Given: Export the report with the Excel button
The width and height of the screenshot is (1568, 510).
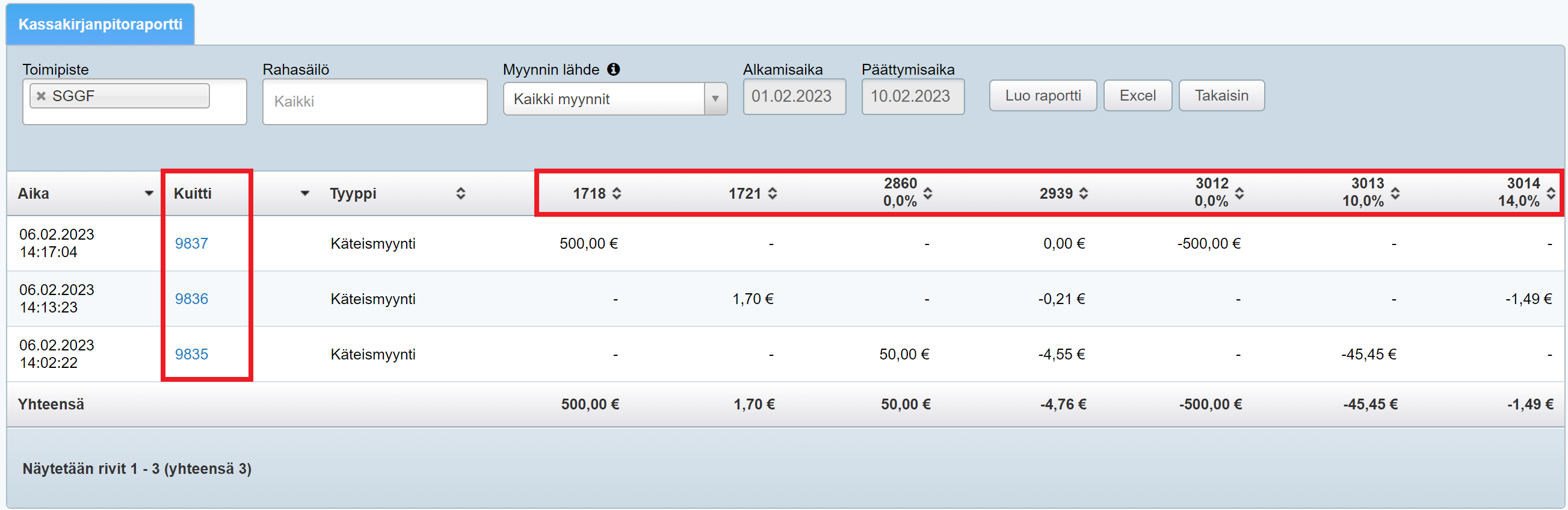Looking at the screenshot, I should pos(1137,96).
